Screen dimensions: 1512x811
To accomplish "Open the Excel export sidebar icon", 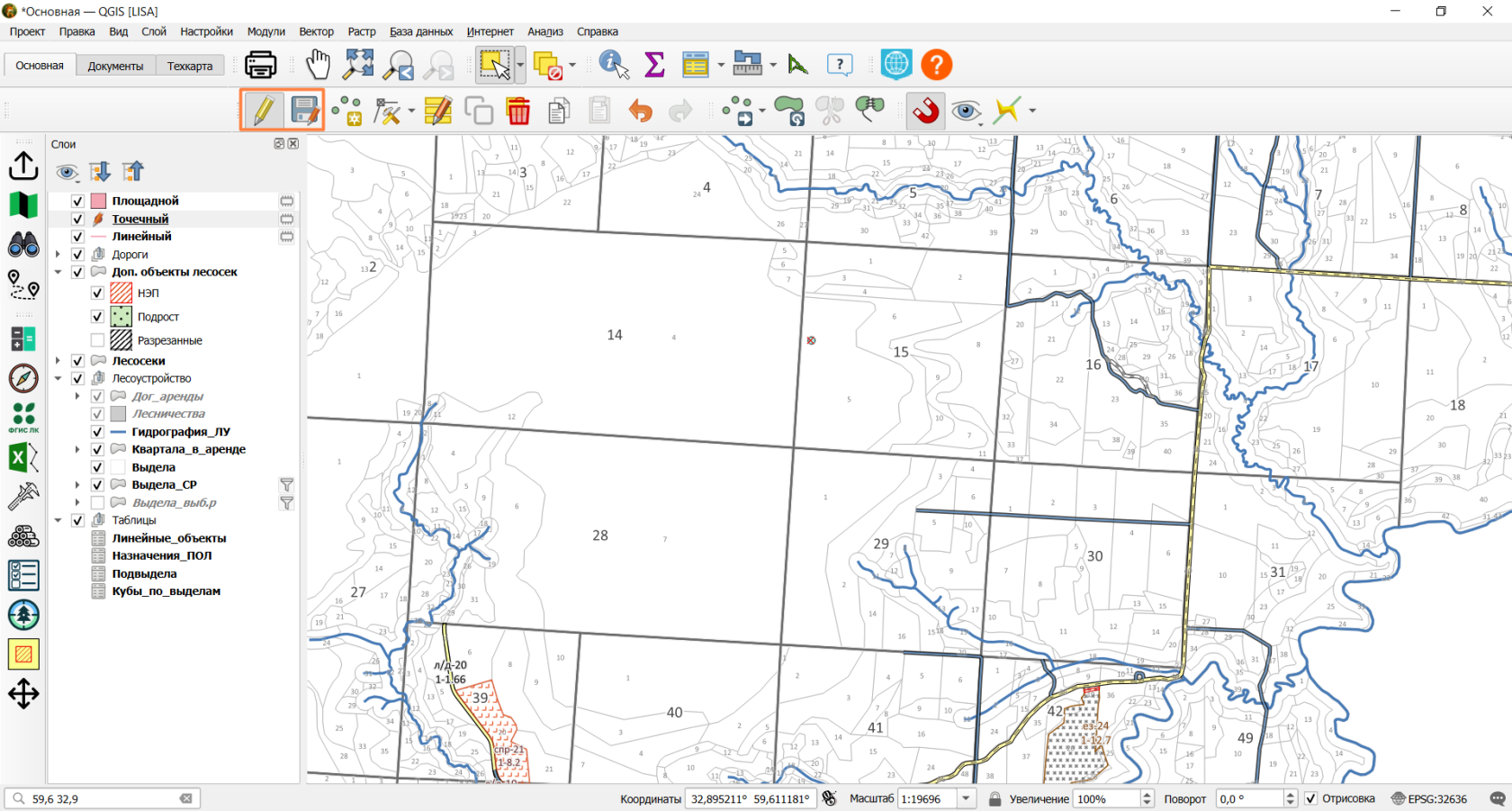I will coord(23,458).
